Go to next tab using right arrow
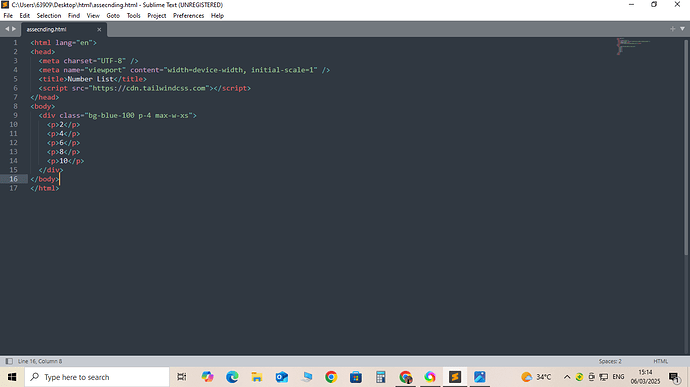The width and height of the screenshot is (690, 387). pos(14,29)
